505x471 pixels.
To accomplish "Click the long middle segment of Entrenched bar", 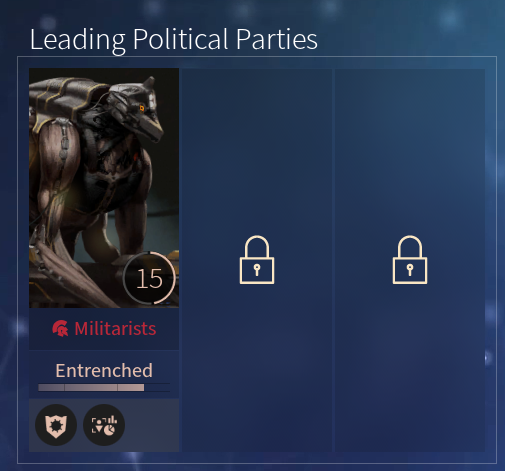I will point(91,387).
